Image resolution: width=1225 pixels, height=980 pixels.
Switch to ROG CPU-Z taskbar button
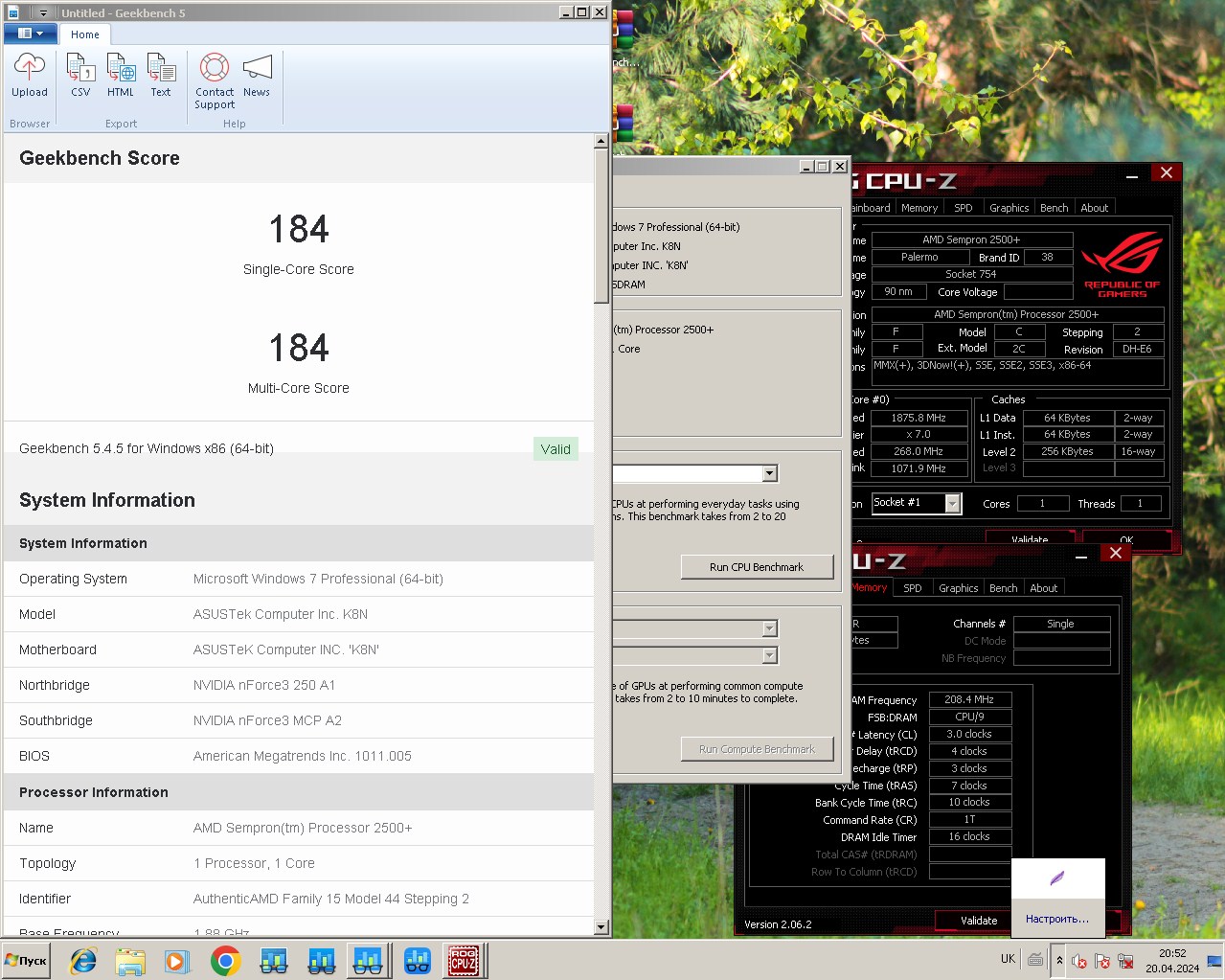[x=465, y=961]
